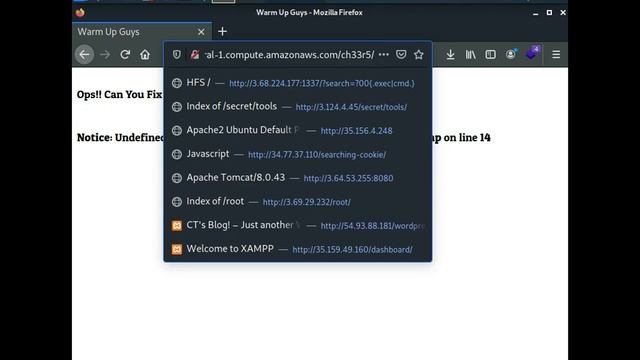Screen dimensions: 640x360
Task: Open the Javascript searching-cookie suggestion
Action: coord(298,154)
